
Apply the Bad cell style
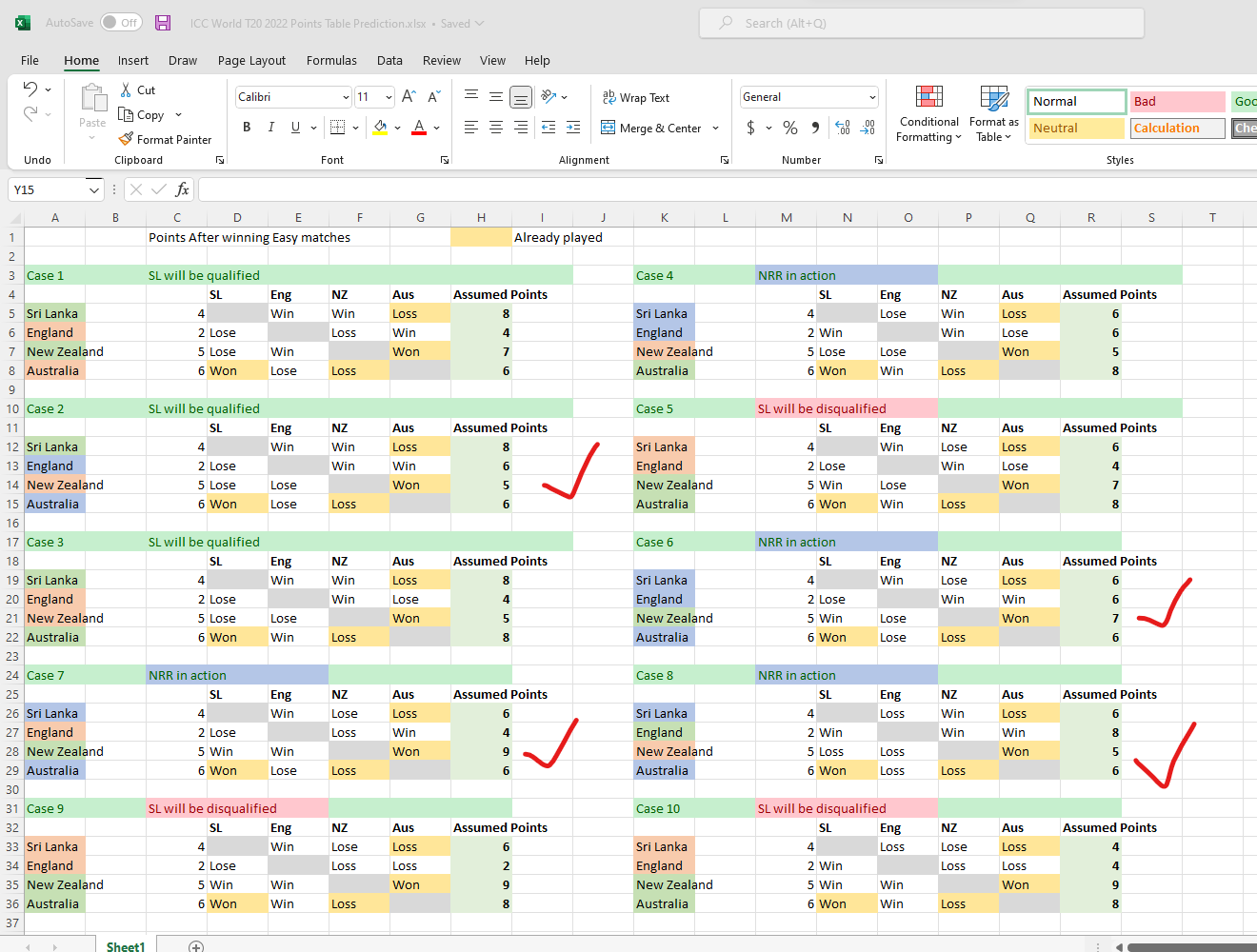1178,101
